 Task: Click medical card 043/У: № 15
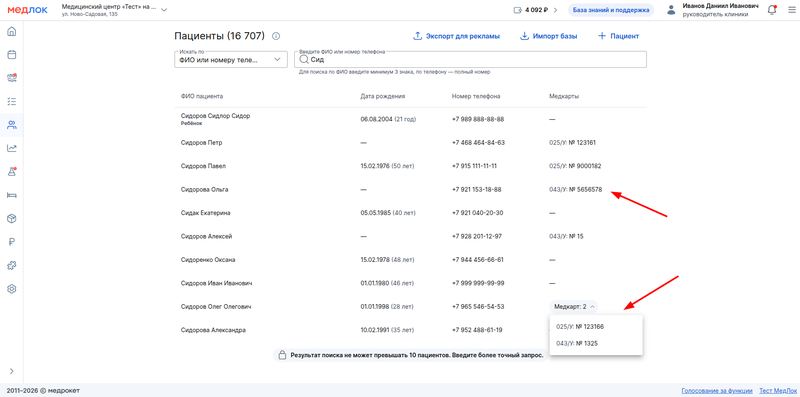[566, 236]
